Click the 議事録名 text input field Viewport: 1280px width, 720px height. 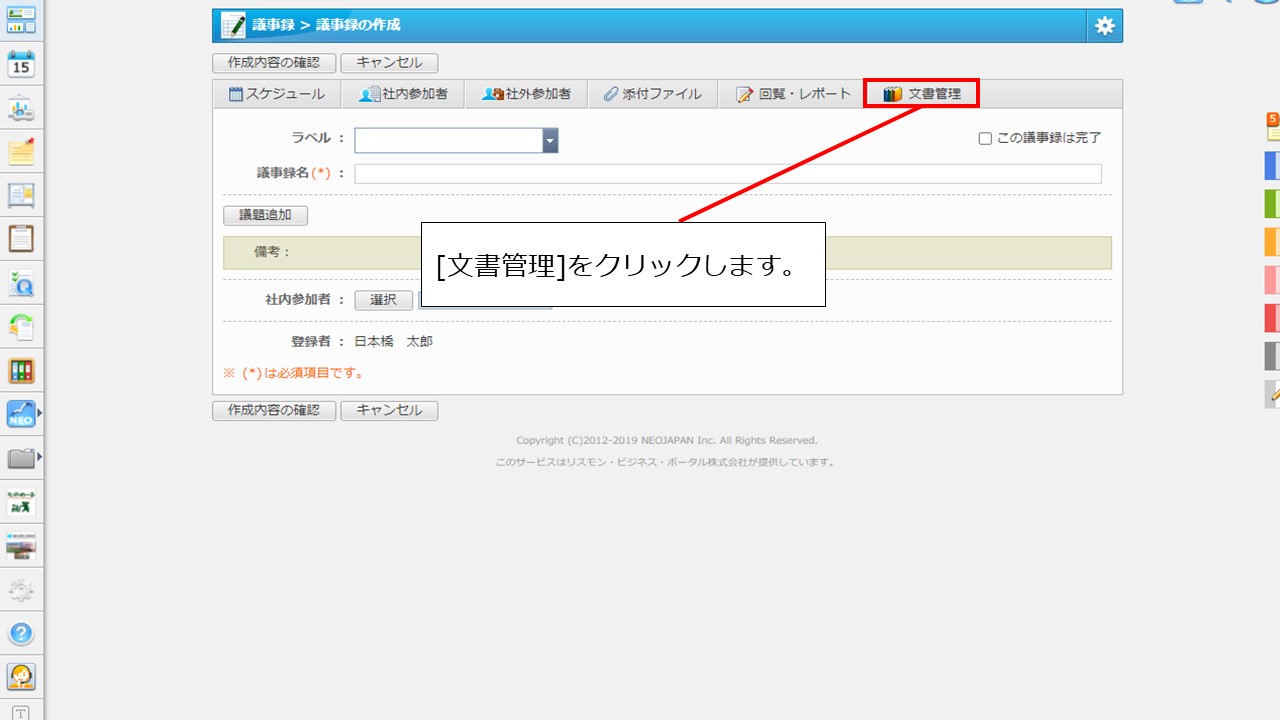point(727,174)
